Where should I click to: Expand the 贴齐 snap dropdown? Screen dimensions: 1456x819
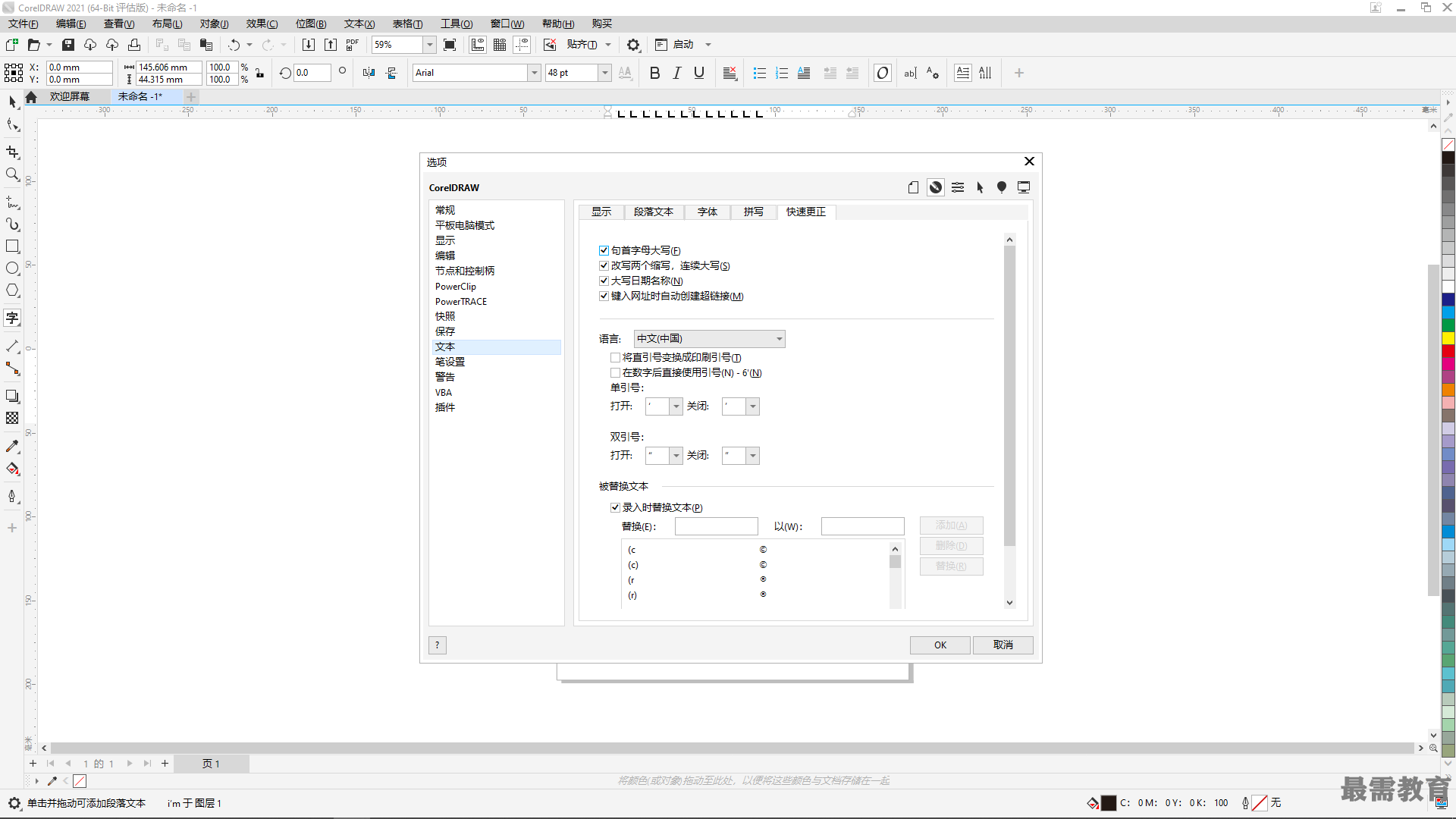pos(608,45)
